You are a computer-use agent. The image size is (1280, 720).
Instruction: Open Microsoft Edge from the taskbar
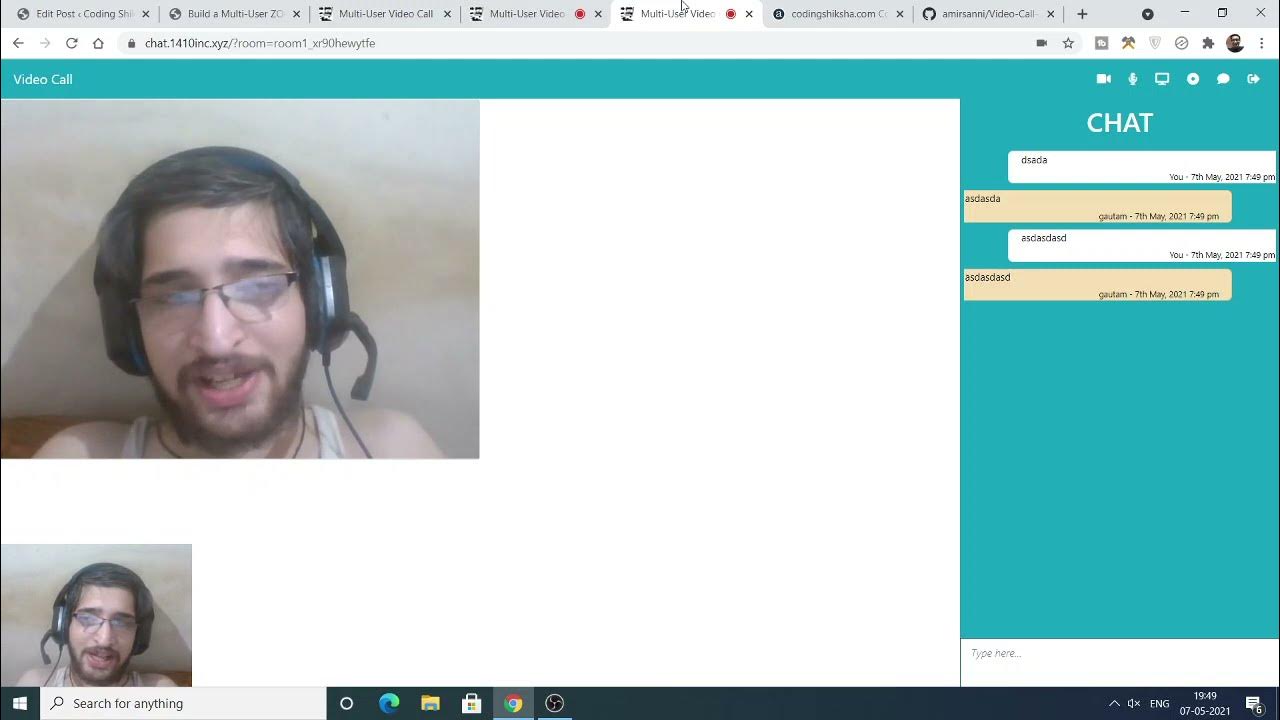[389, 703]
